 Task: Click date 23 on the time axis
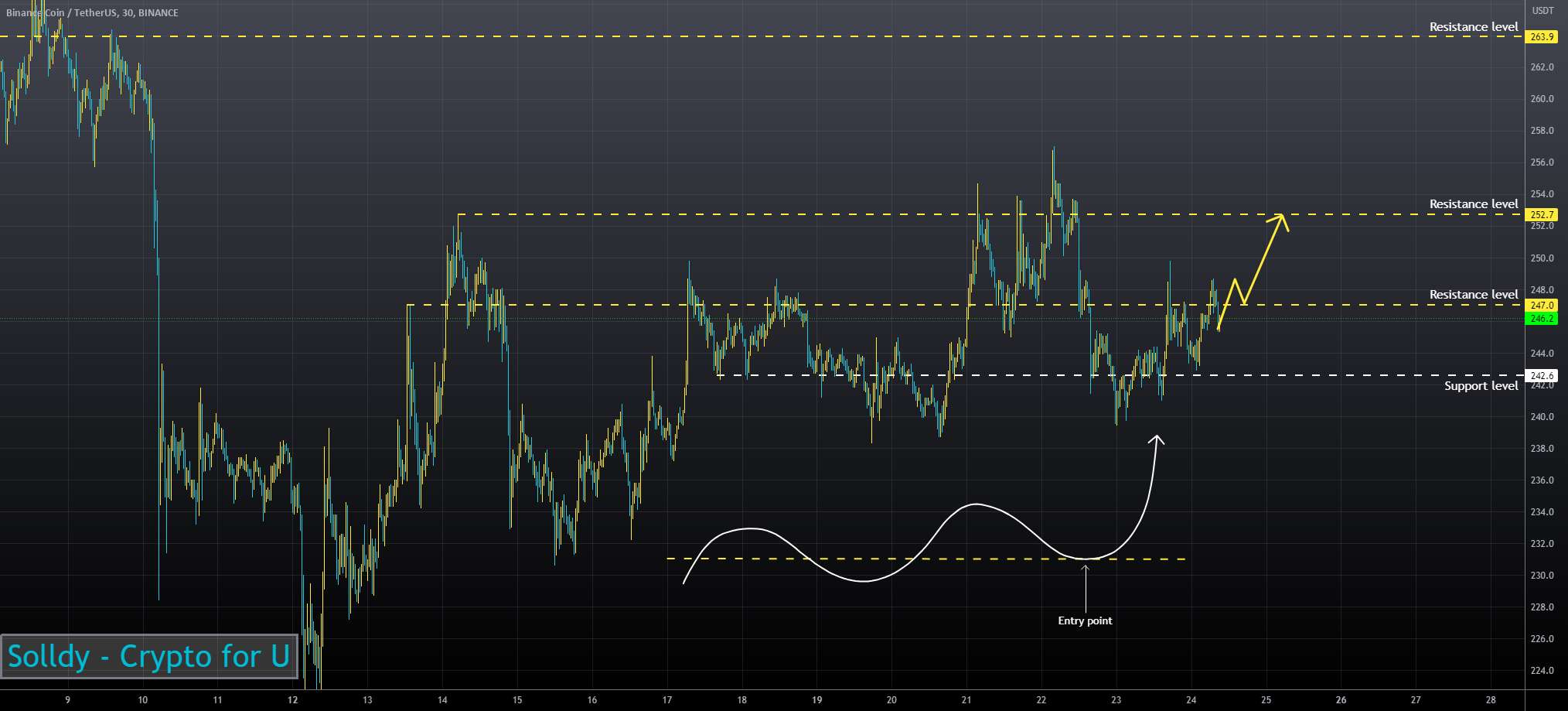(1116, 700)
